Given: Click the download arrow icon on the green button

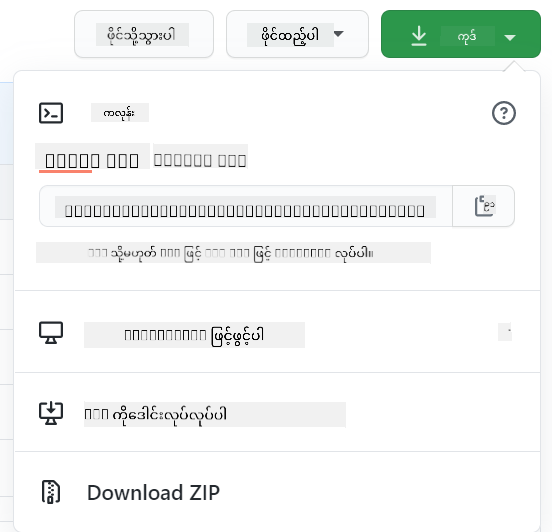Looking at the screenshot, I should [x=419, y=36].
